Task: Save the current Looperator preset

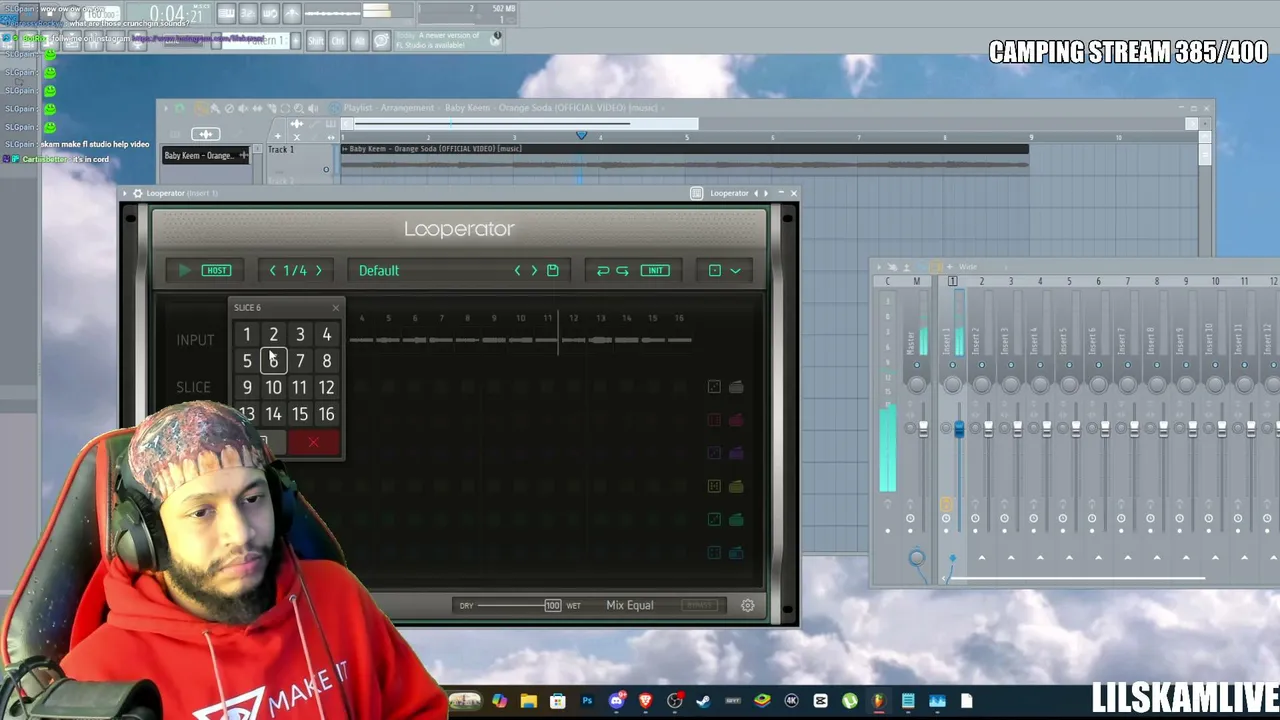Action: [x=552, y=270]
